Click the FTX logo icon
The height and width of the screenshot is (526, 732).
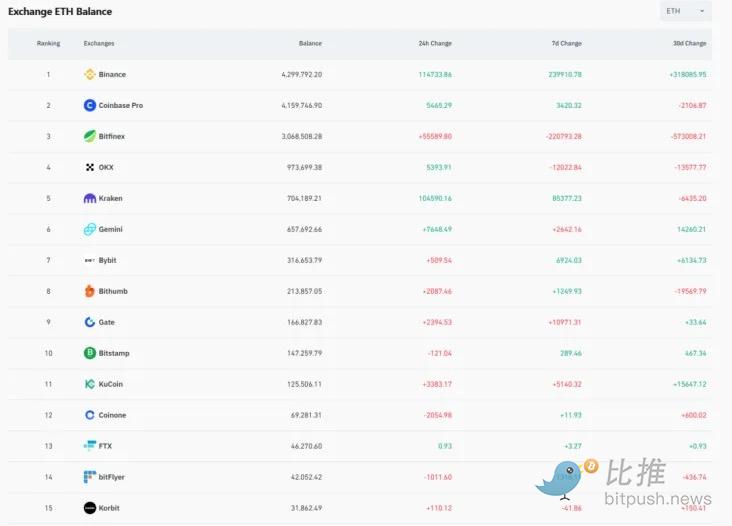[x=90, y=446]
